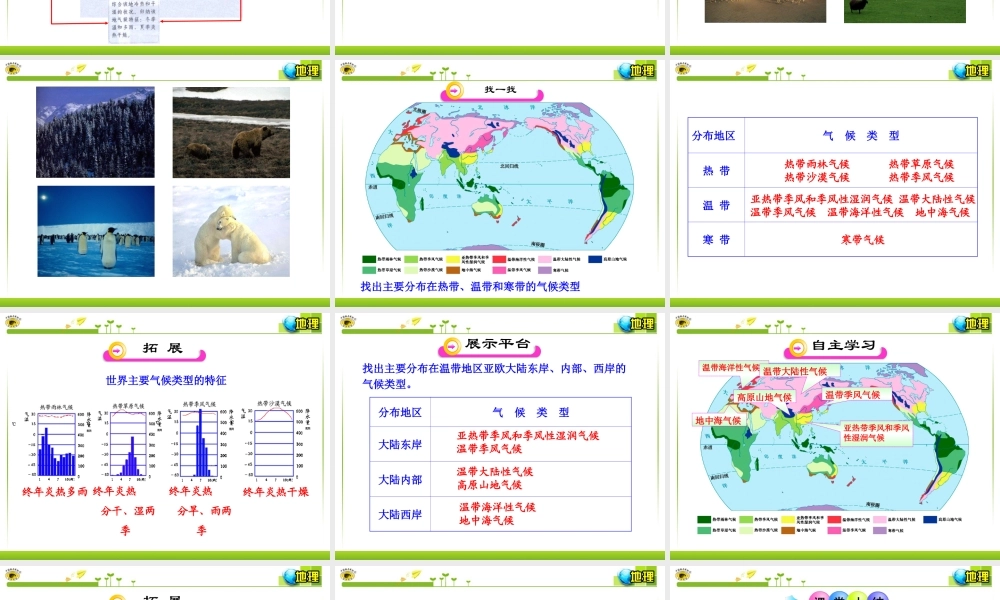The width and height of the screenshot is (1000, 600).
Task: Open the penguins on ice photo
Action: [96, 231]
